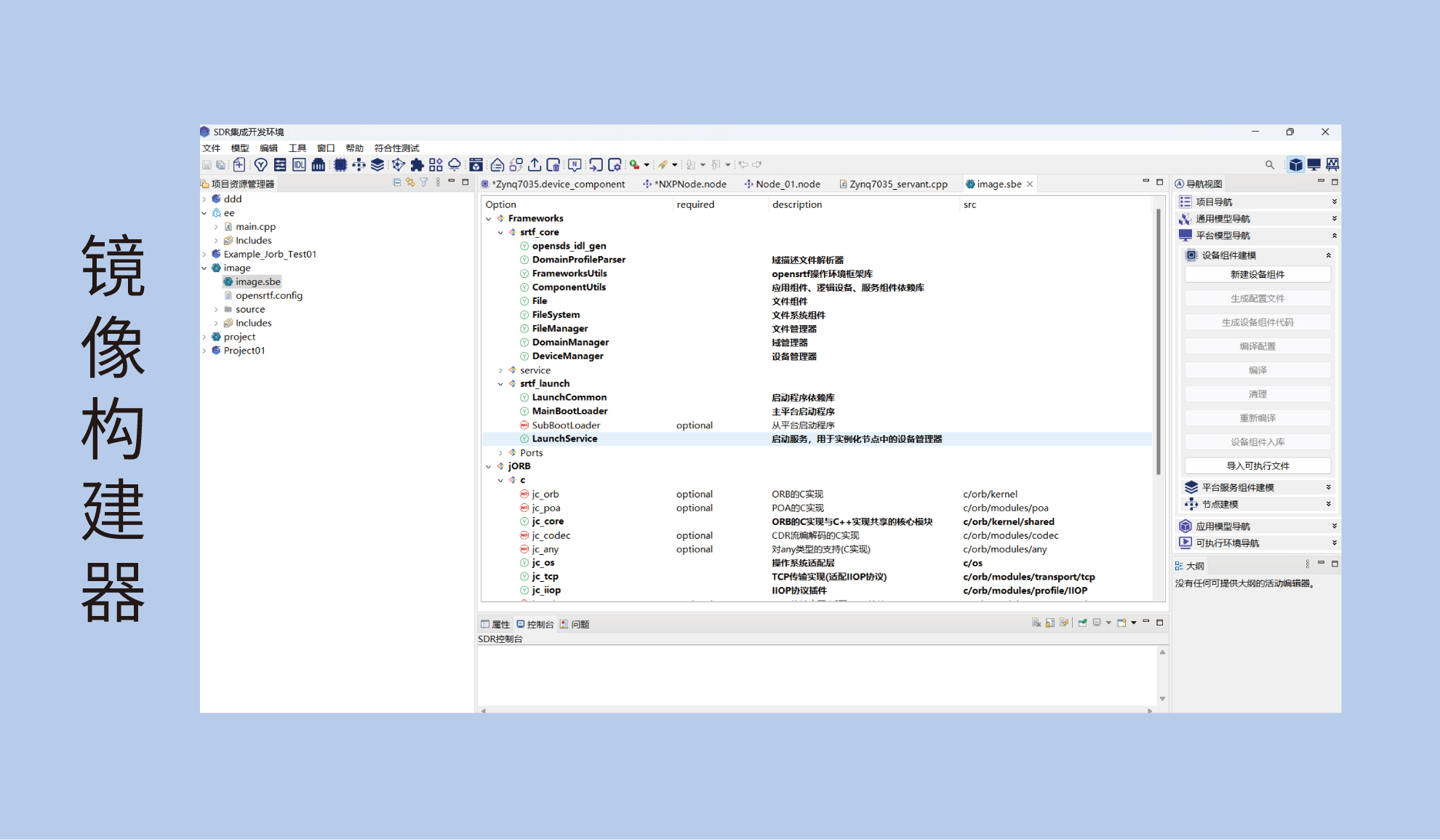The image size is (1440, 840).
Task: Click the puzzle piece plugin icon
Action: click(x=417, y=165)
